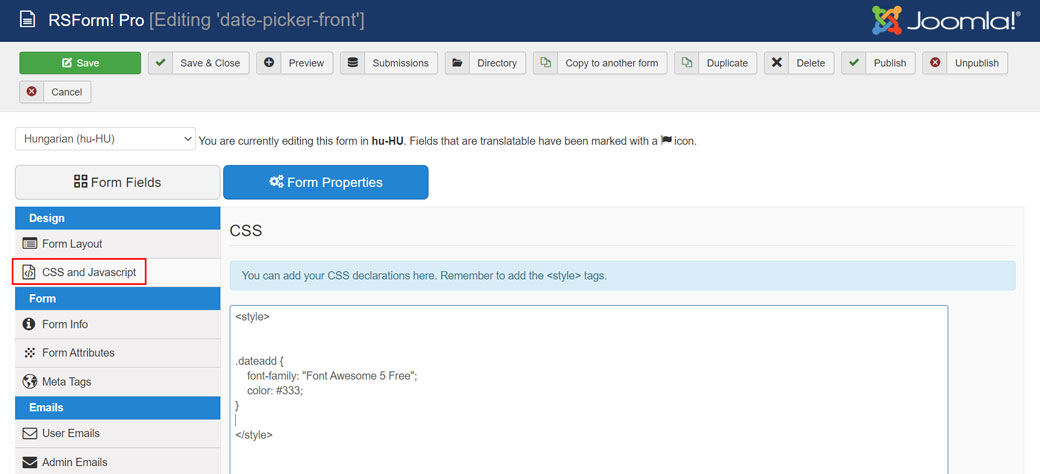Screen dimensions: 1040x474
Task: Click the Copy to another form icon
Action: pos(545,63)
